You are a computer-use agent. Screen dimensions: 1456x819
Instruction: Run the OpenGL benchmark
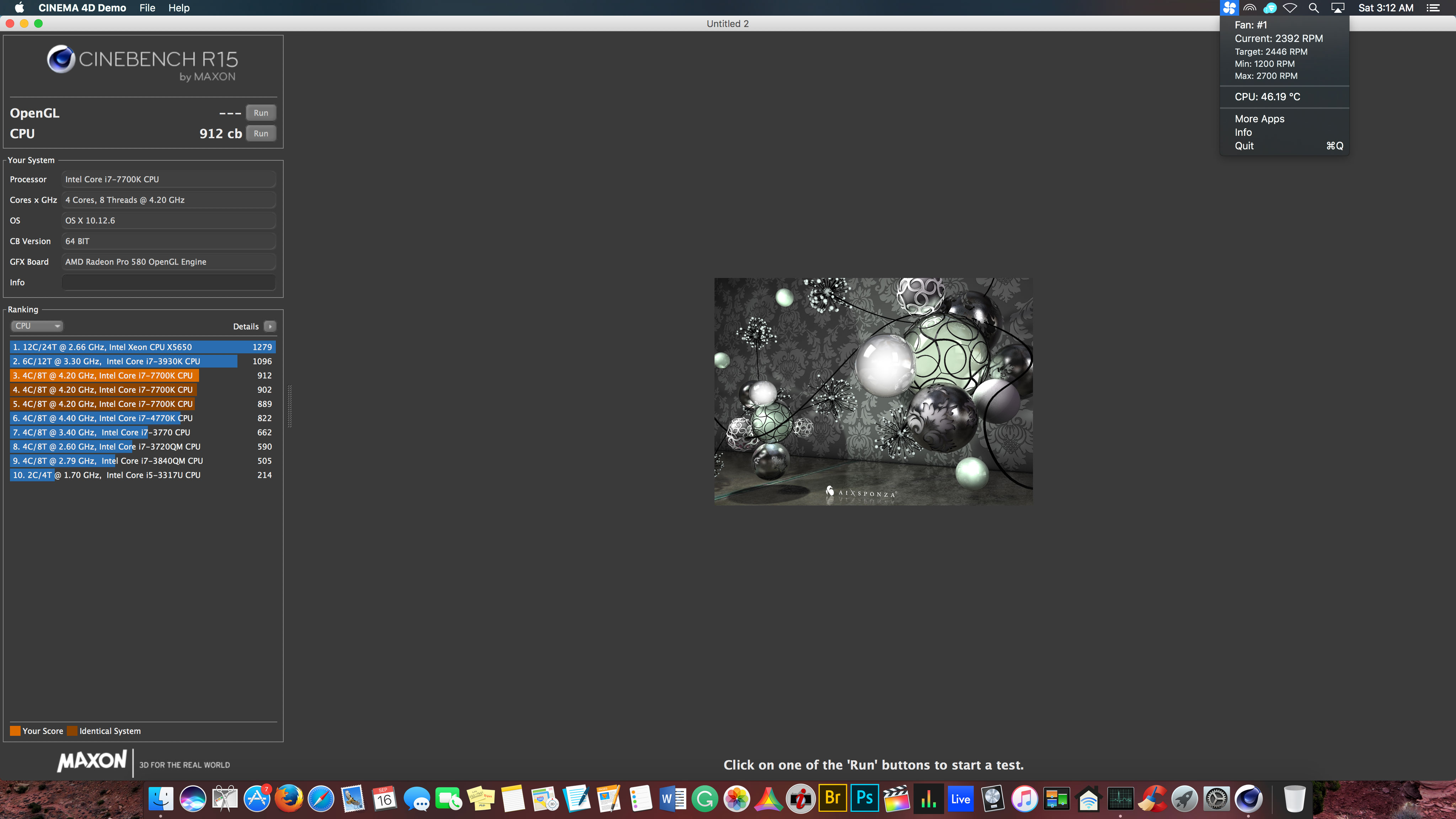pyautogui.click(x=261, y=113)
